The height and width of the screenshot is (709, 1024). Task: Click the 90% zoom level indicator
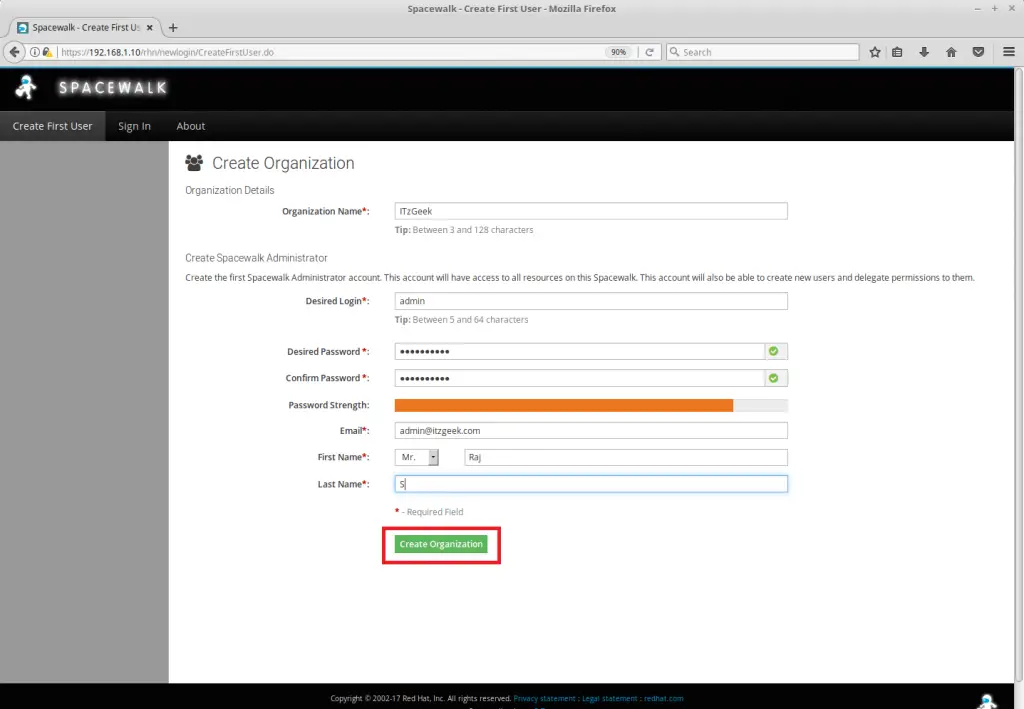pyautogui.click(x=618, y=52)
